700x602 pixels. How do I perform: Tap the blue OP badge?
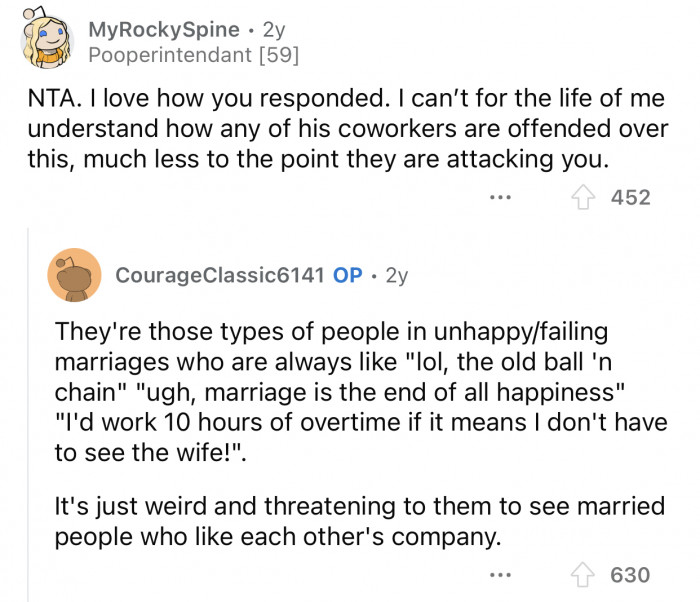(x=347, y=275)
